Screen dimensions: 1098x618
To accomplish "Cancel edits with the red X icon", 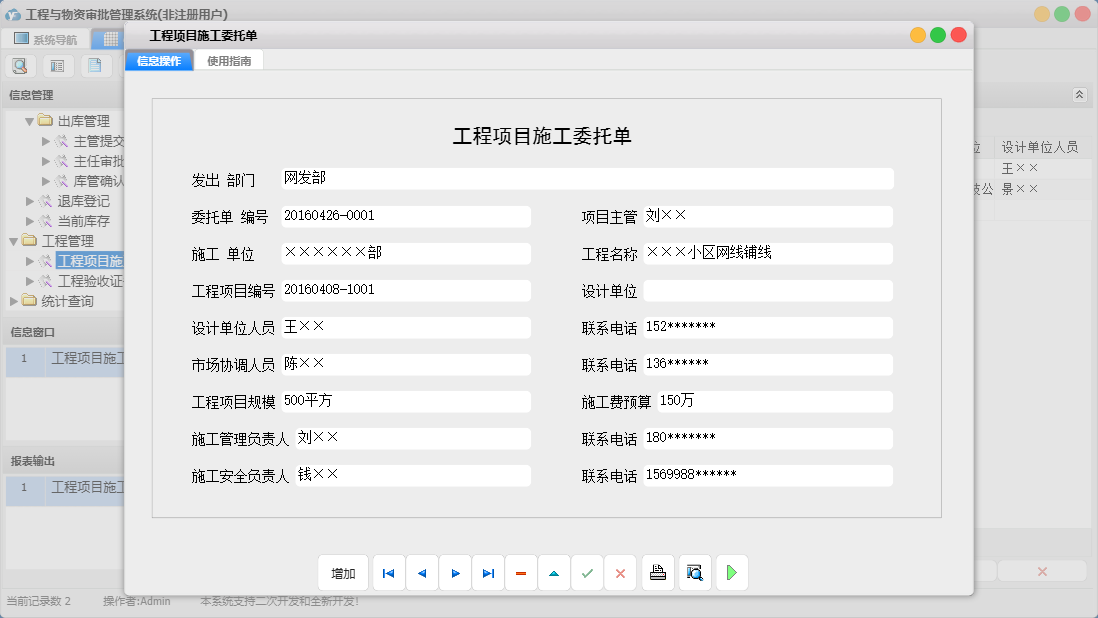I will coord(620,572).
